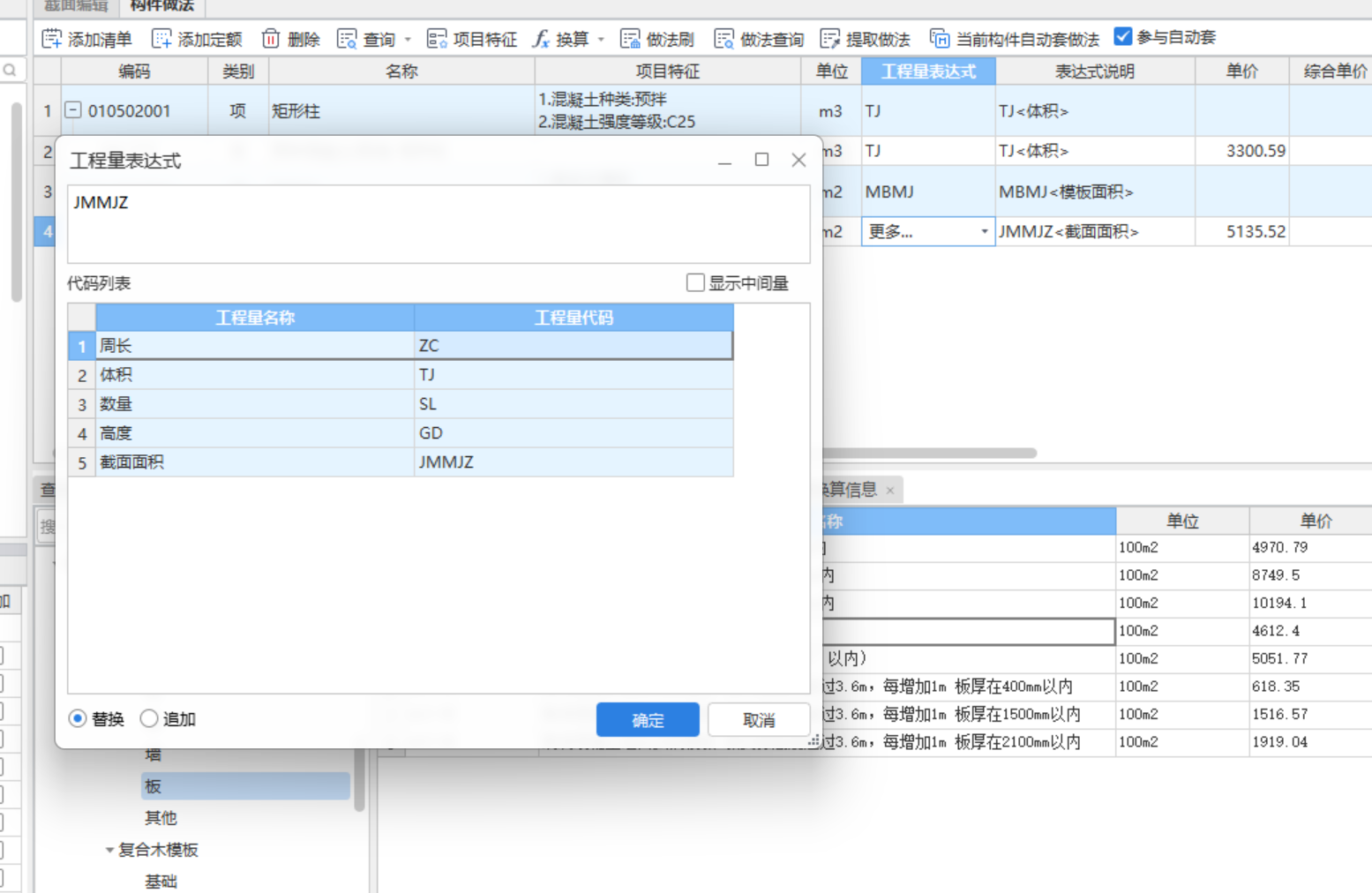Screen dimensions: 1372x893
Task: Select 其他 in the tree
Action: 161,818
